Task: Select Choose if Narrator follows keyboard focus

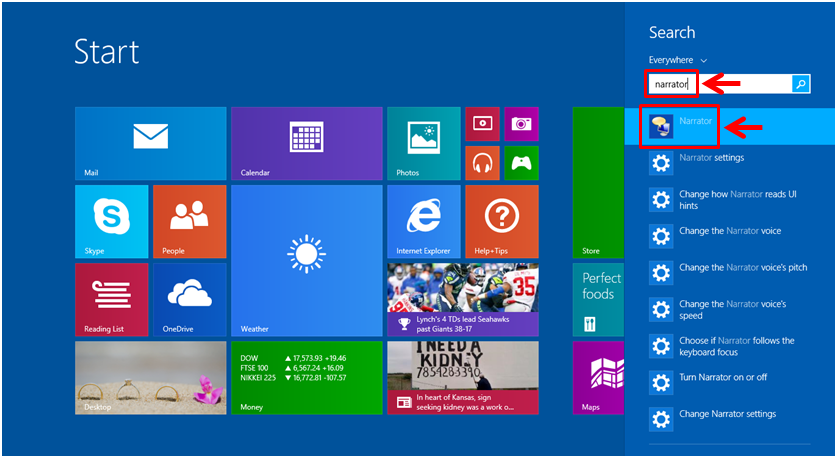Action: coord(730,346)
